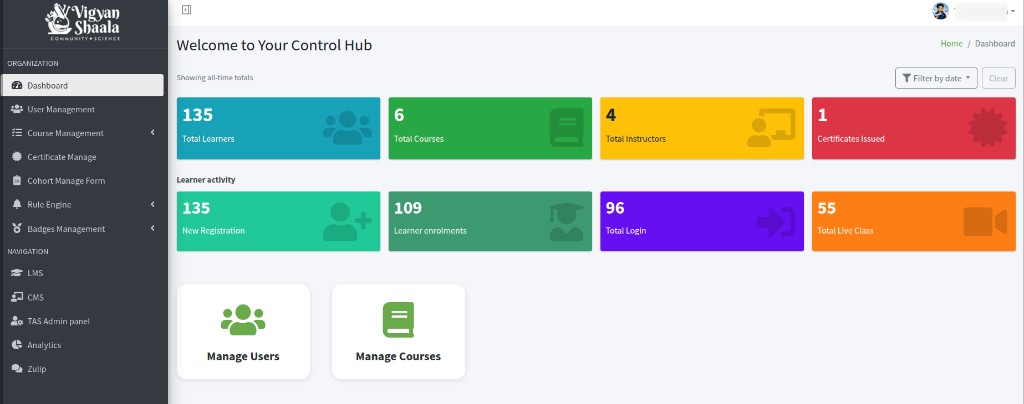
Task: Click the Cohort Manage Form clipboard icon
Action: pyautogui.click(x=17, y=181)
